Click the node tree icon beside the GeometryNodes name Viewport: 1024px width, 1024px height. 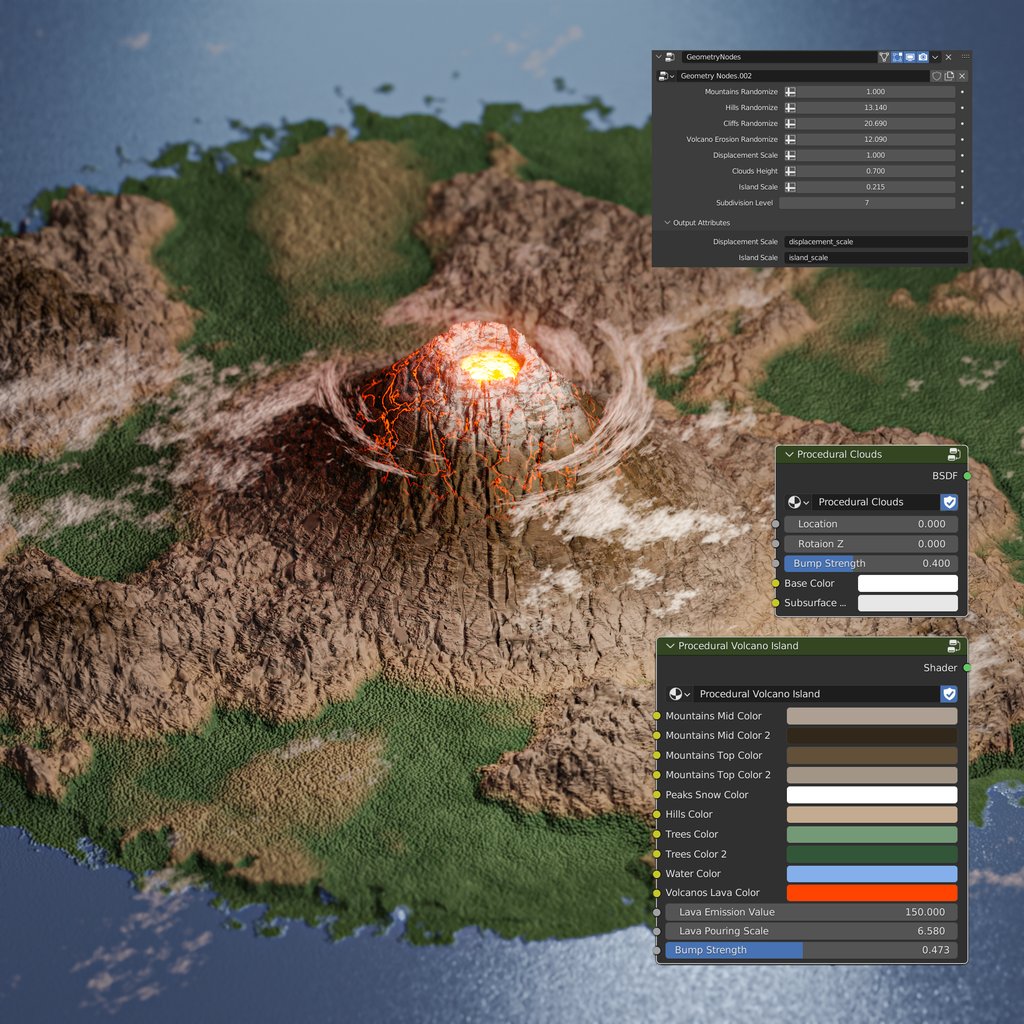(668, 57)
